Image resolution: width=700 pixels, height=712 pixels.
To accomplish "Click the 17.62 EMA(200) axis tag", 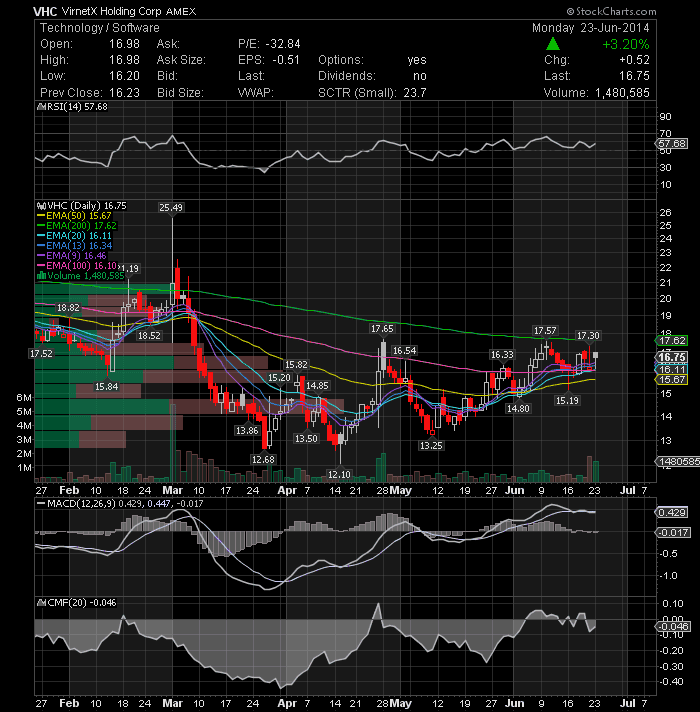I will 672,341.
